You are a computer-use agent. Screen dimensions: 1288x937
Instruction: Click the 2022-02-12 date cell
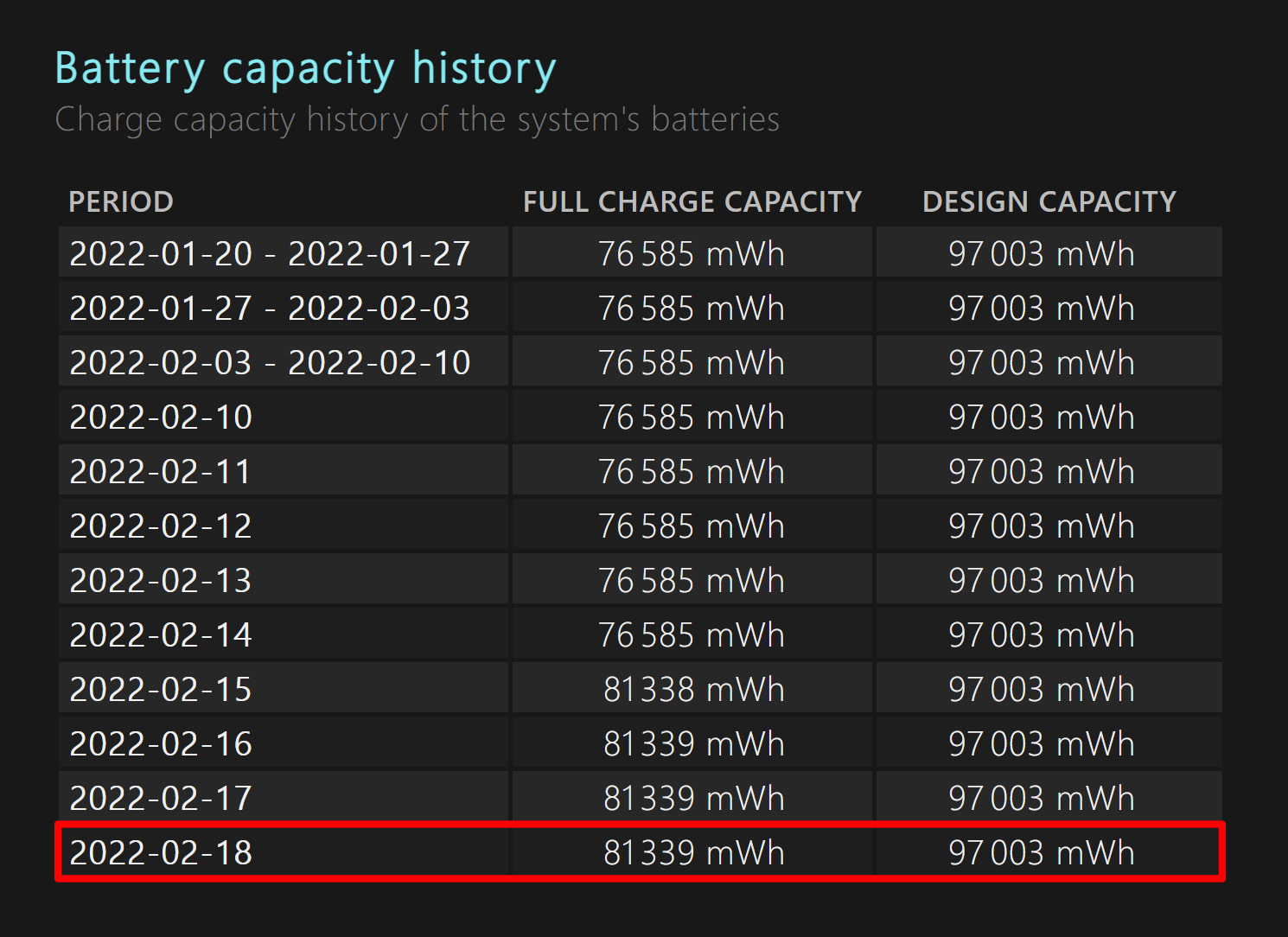[284, 525]
